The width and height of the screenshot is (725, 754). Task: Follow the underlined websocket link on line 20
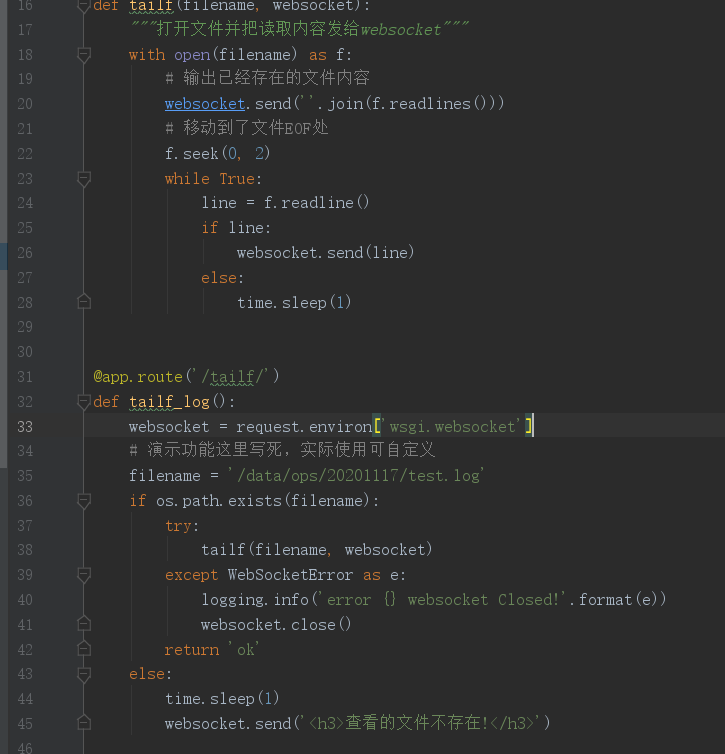(205, 104)
